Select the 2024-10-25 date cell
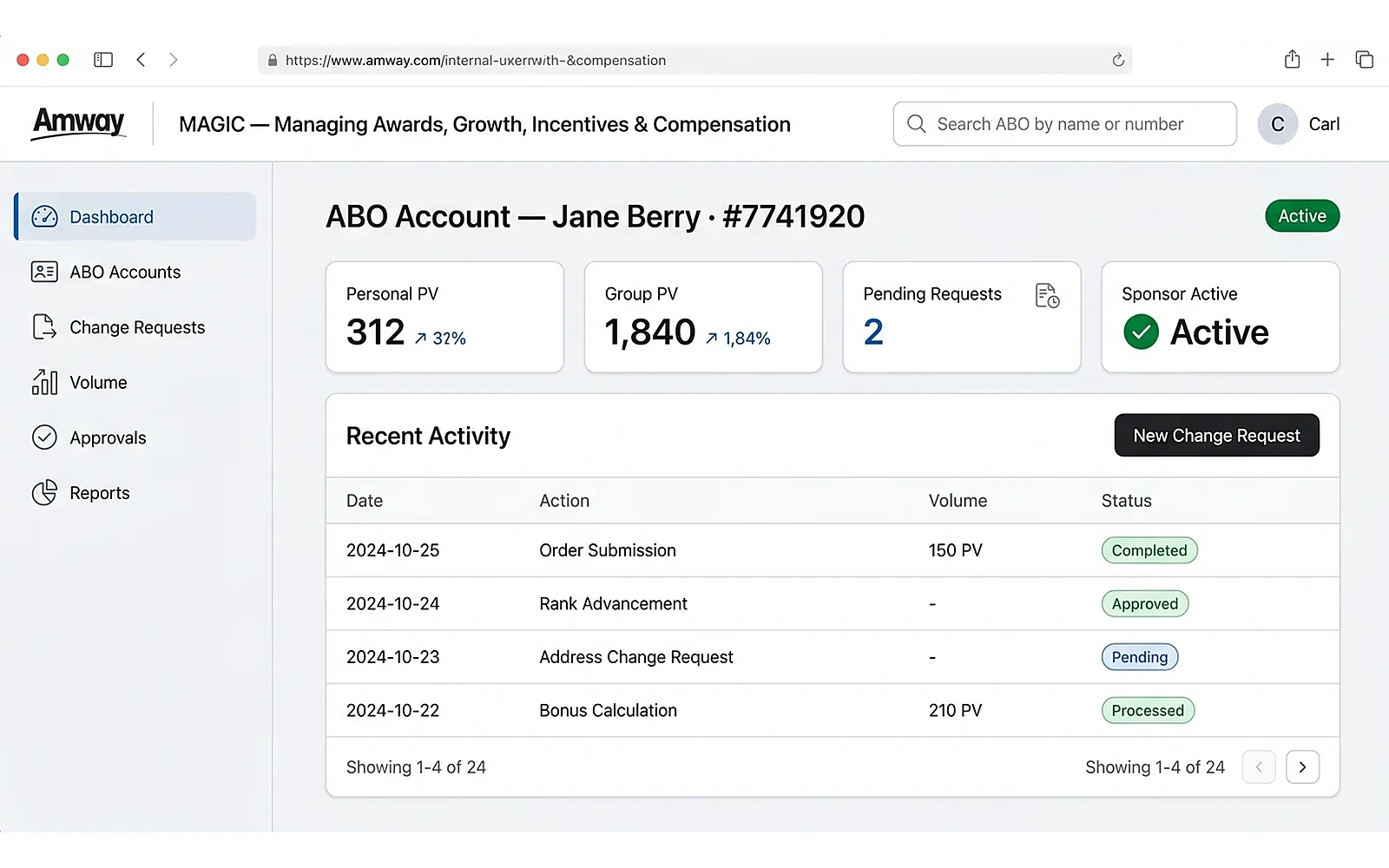This screenshot has height=868, width=1389. click(x=392, y=550)
